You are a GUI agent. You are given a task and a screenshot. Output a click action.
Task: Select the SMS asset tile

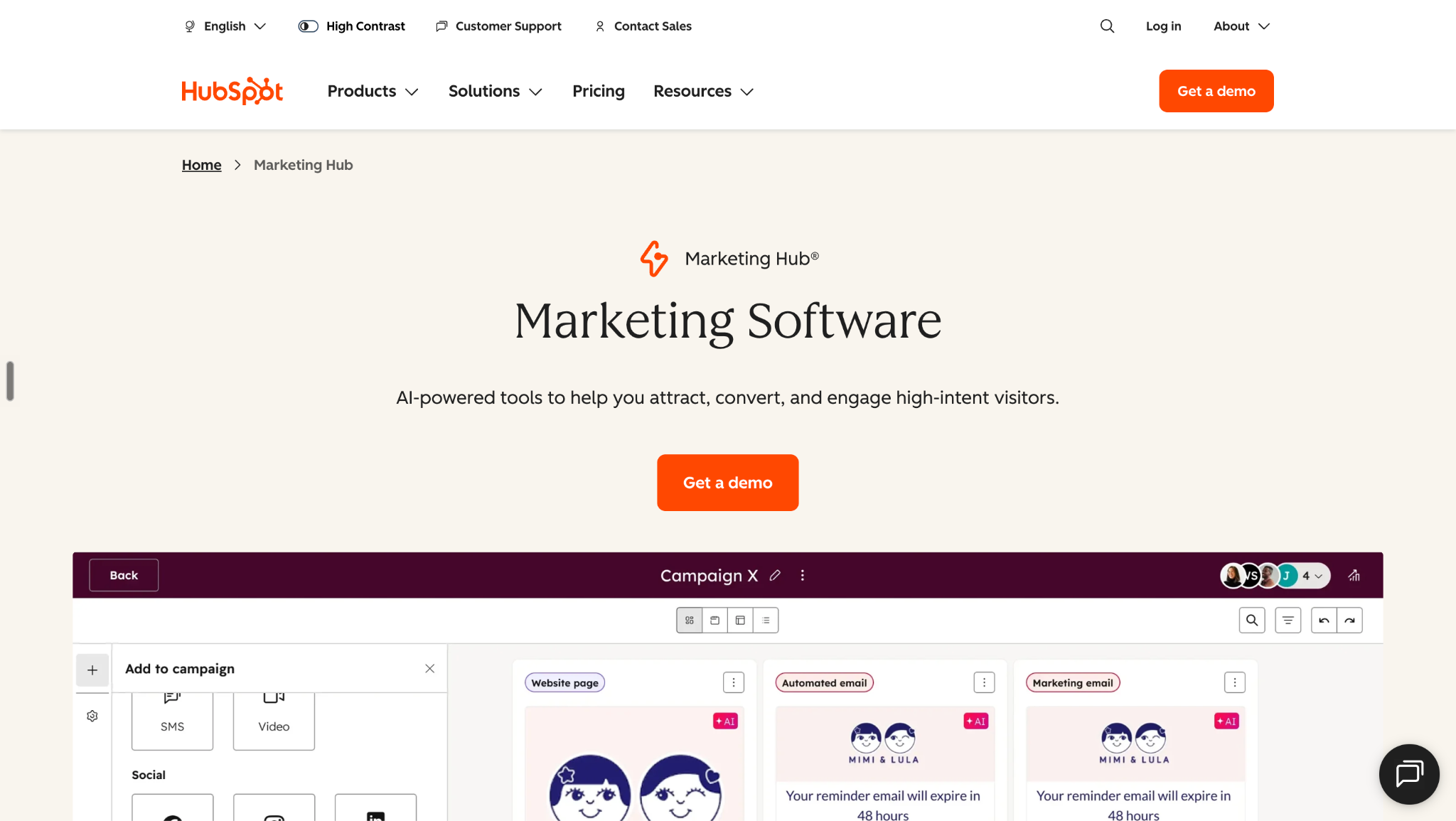point(172,721)
